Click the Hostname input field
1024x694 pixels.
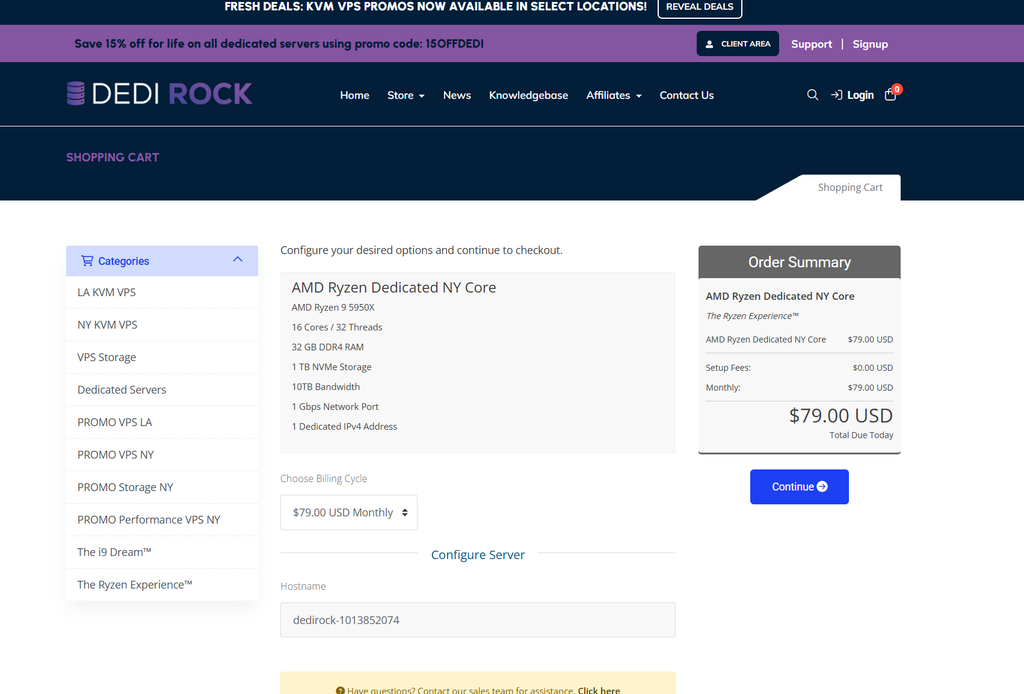(478, 620)
